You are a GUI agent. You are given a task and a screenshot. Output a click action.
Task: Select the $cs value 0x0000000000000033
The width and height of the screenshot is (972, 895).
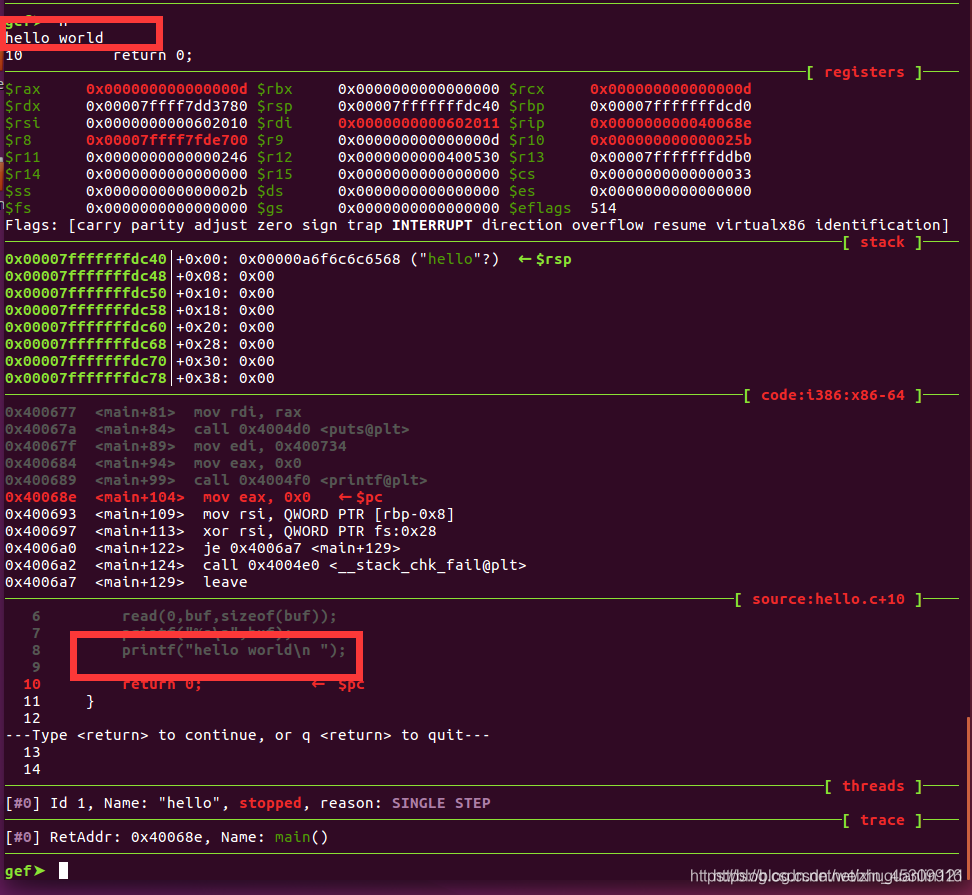(671, 174)
